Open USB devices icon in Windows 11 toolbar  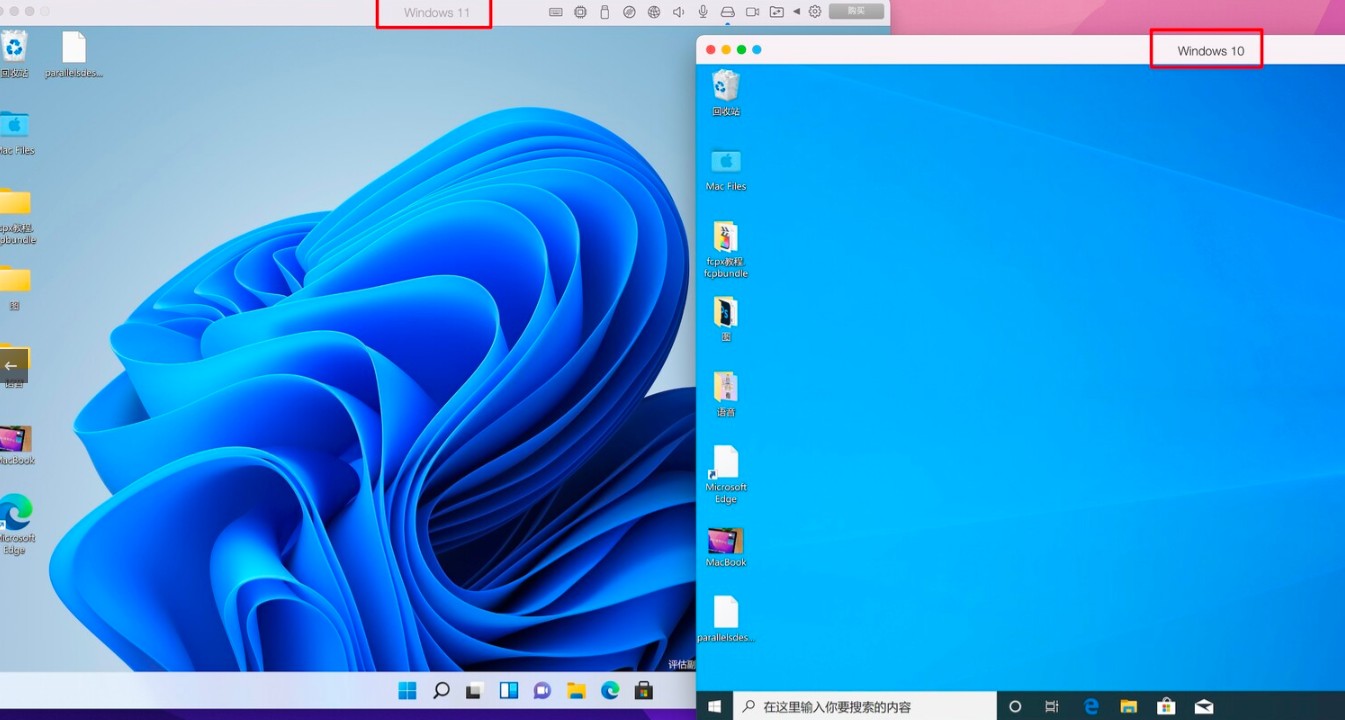tap(604, 12)
